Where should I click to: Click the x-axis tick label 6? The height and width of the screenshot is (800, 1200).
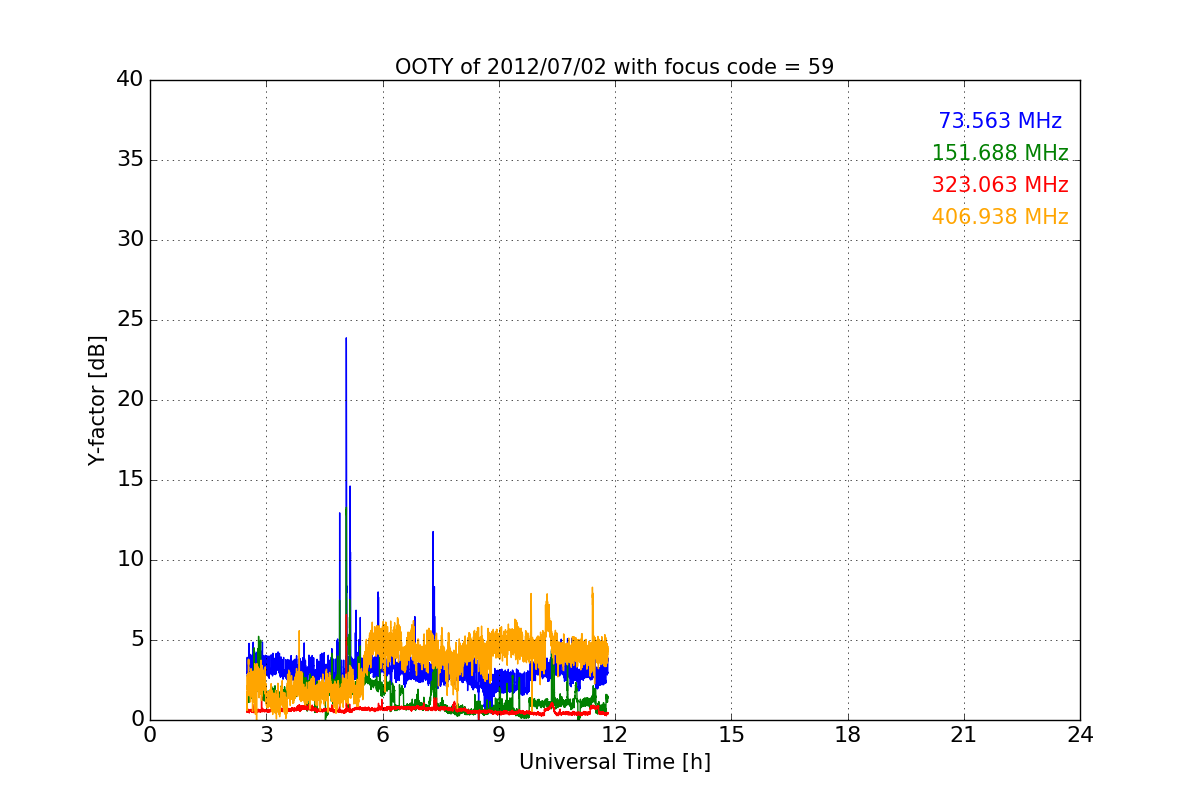[382, 735]
